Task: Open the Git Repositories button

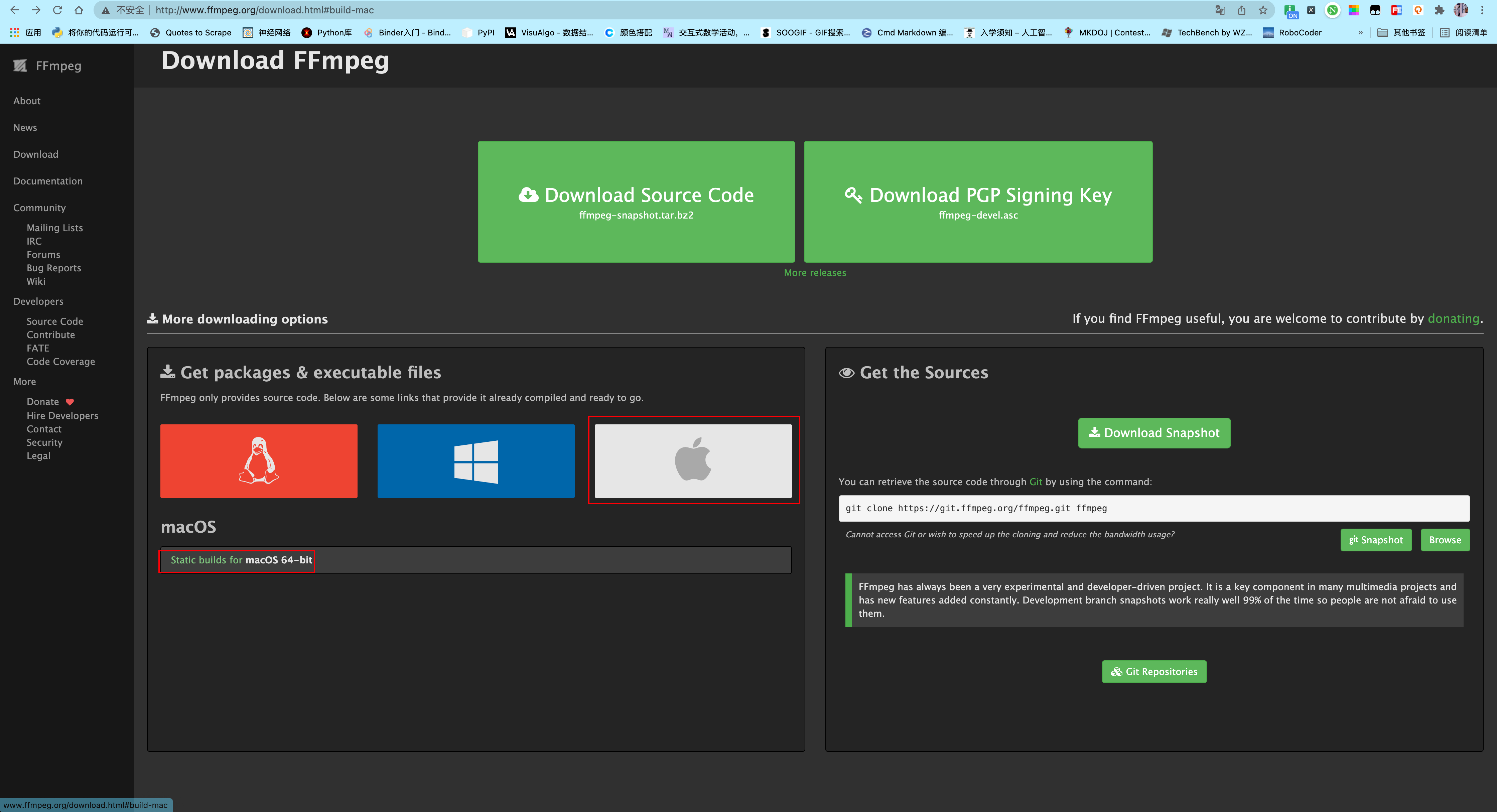Action: point(1154,672)
